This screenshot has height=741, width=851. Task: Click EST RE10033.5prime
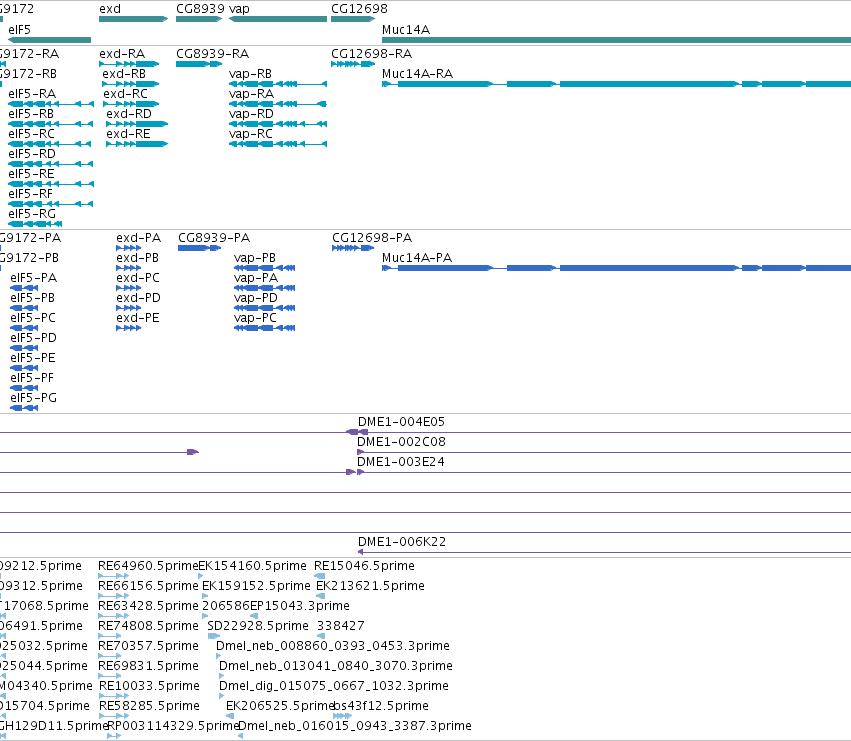[149, 687]
